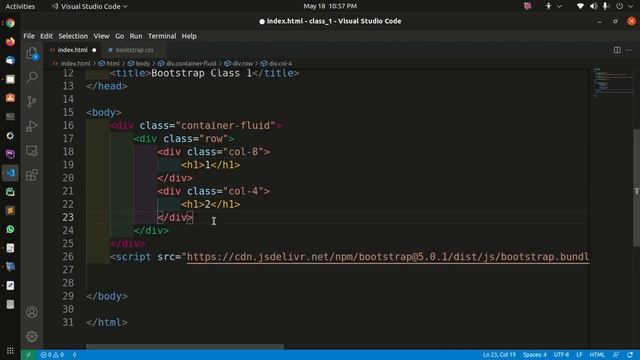Click the feedback icon in status bar
The height and width of the screenshot is (360, 640).
tap(616, 355)
